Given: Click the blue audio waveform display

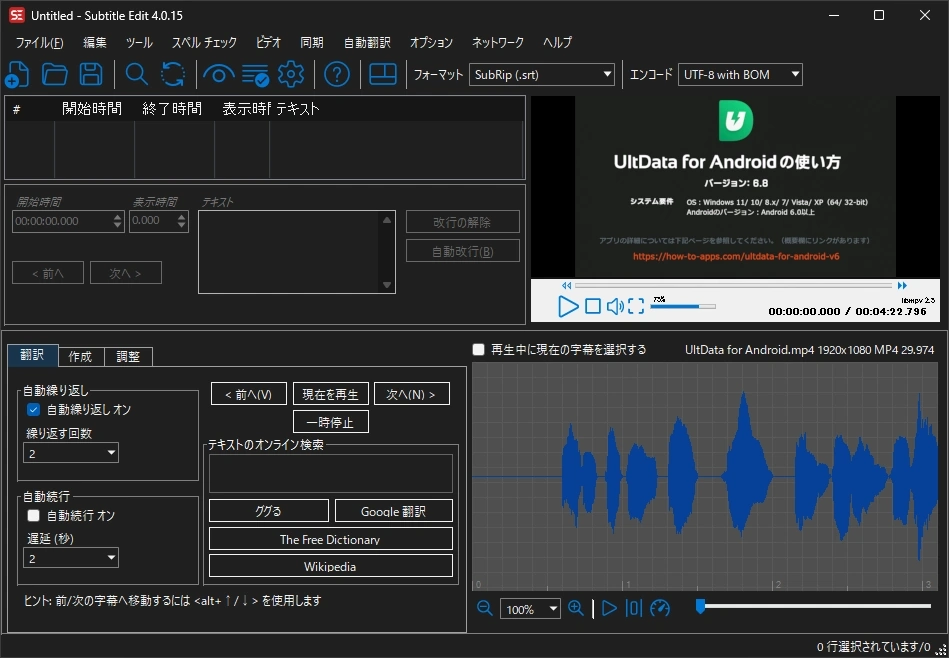Looking at the screenshot, I should click(x=704, y=476).
